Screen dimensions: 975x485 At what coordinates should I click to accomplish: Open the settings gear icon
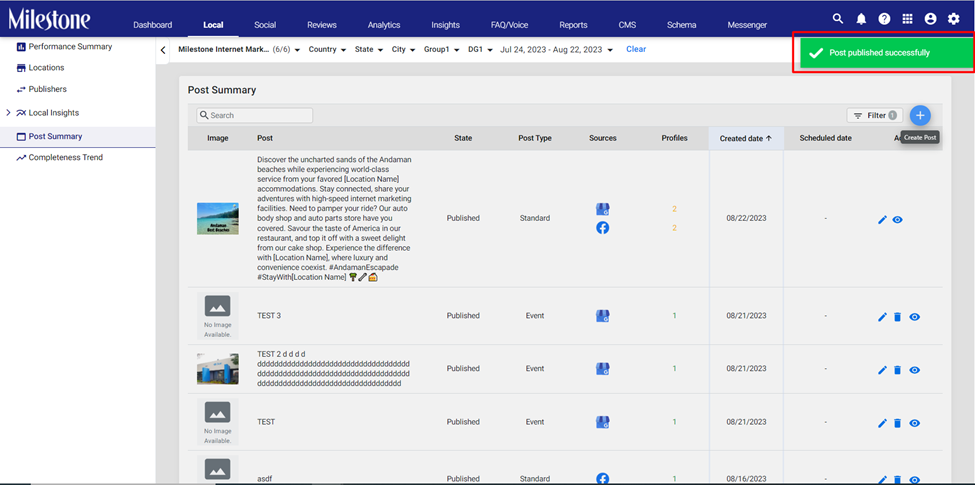click(953, 19)
